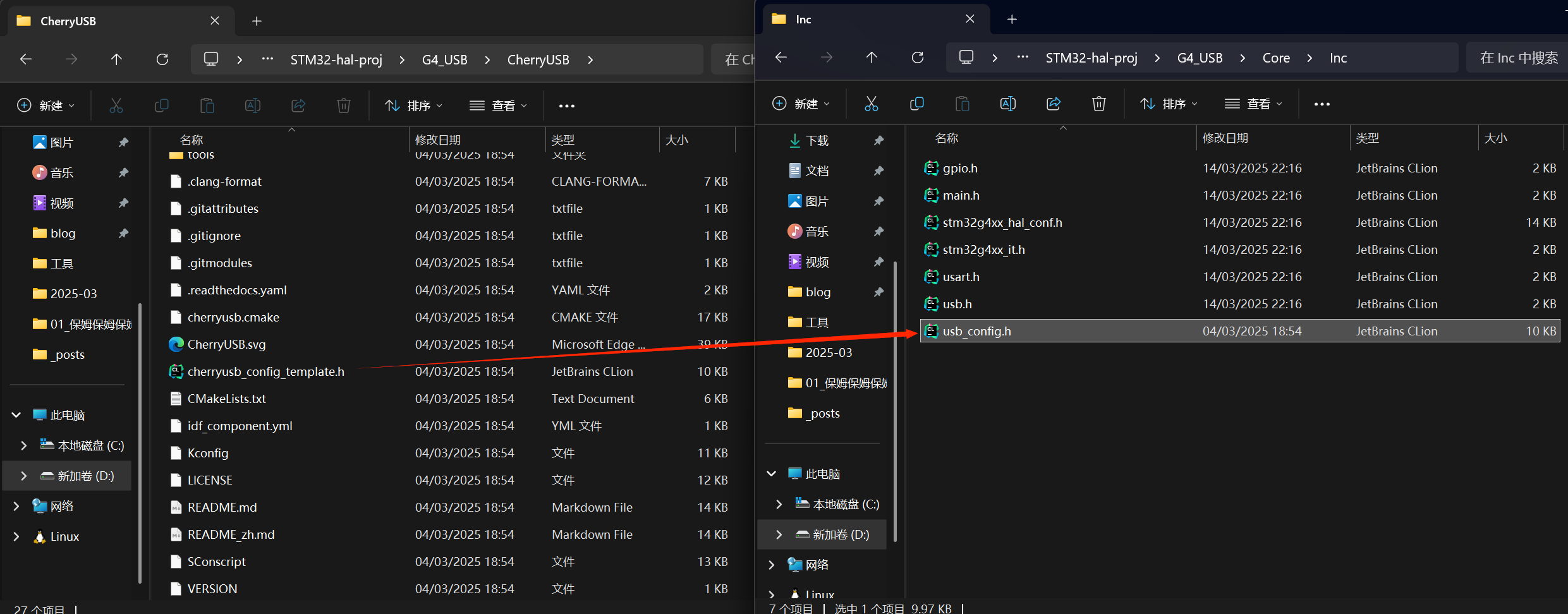Viewport: 1568px width, 614px height.
Task: Click Cut icon in Inc window toolbar
Action: 872,104
